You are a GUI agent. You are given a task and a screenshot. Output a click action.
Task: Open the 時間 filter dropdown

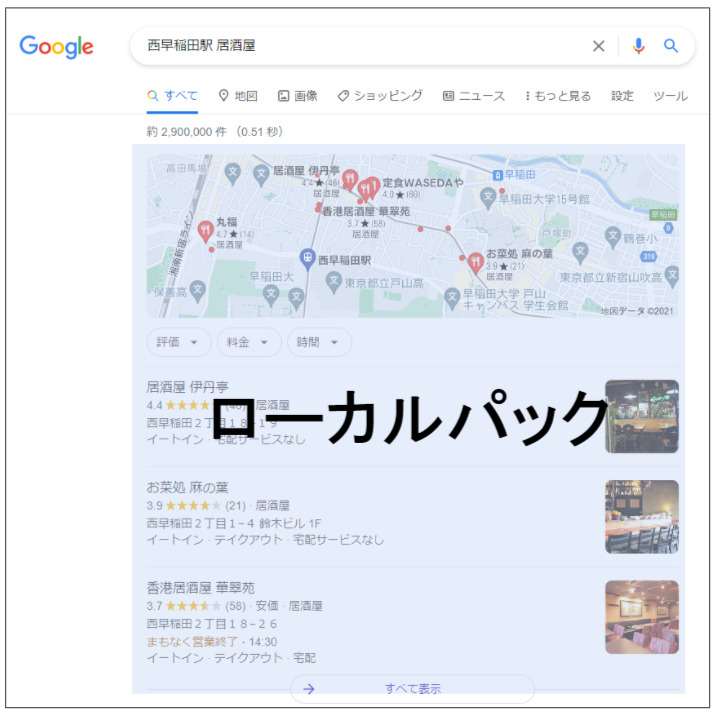[x=319, y=342]
